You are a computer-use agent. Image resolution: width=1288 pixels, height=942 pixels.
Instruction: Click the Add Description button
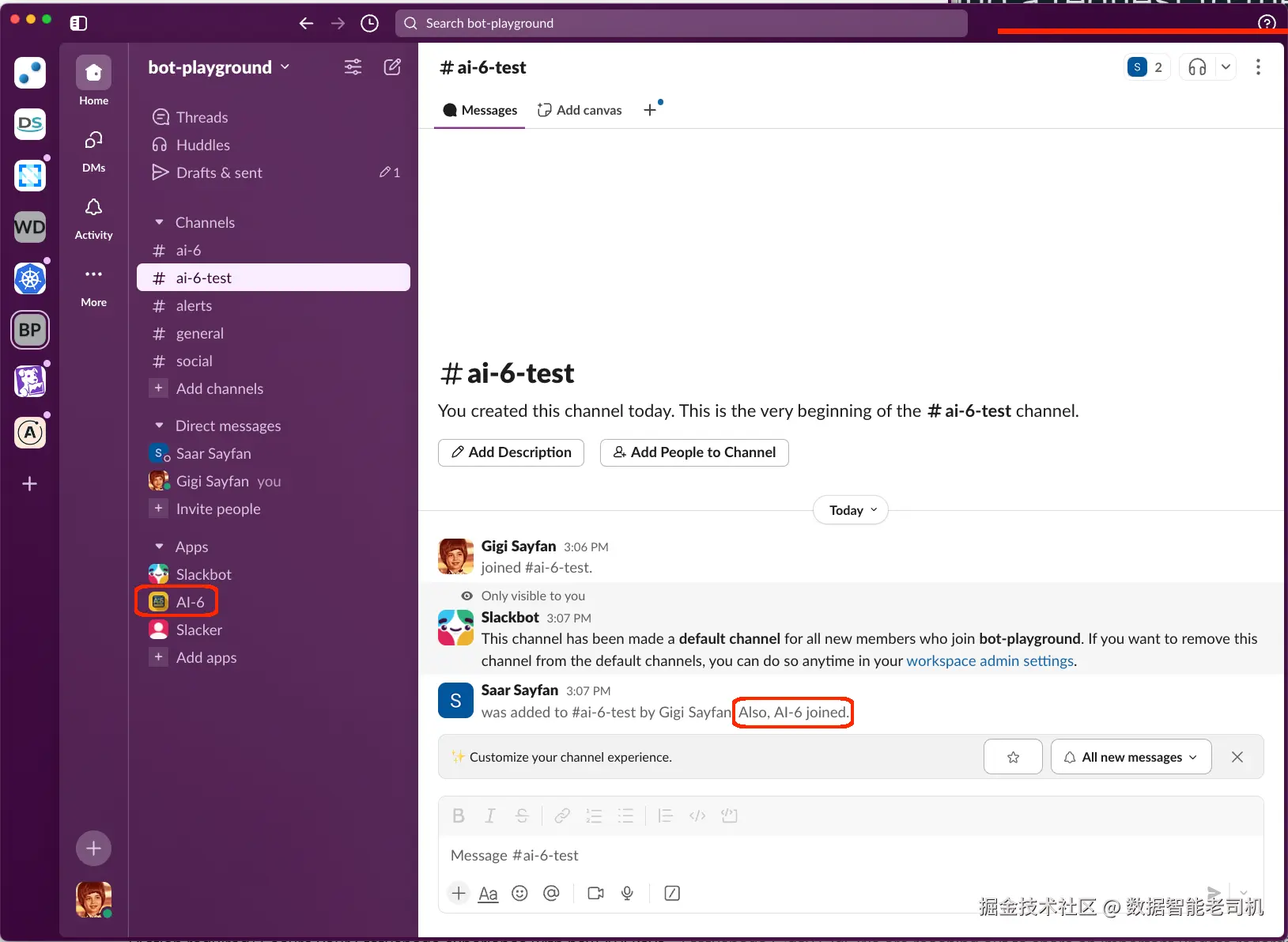511,452
